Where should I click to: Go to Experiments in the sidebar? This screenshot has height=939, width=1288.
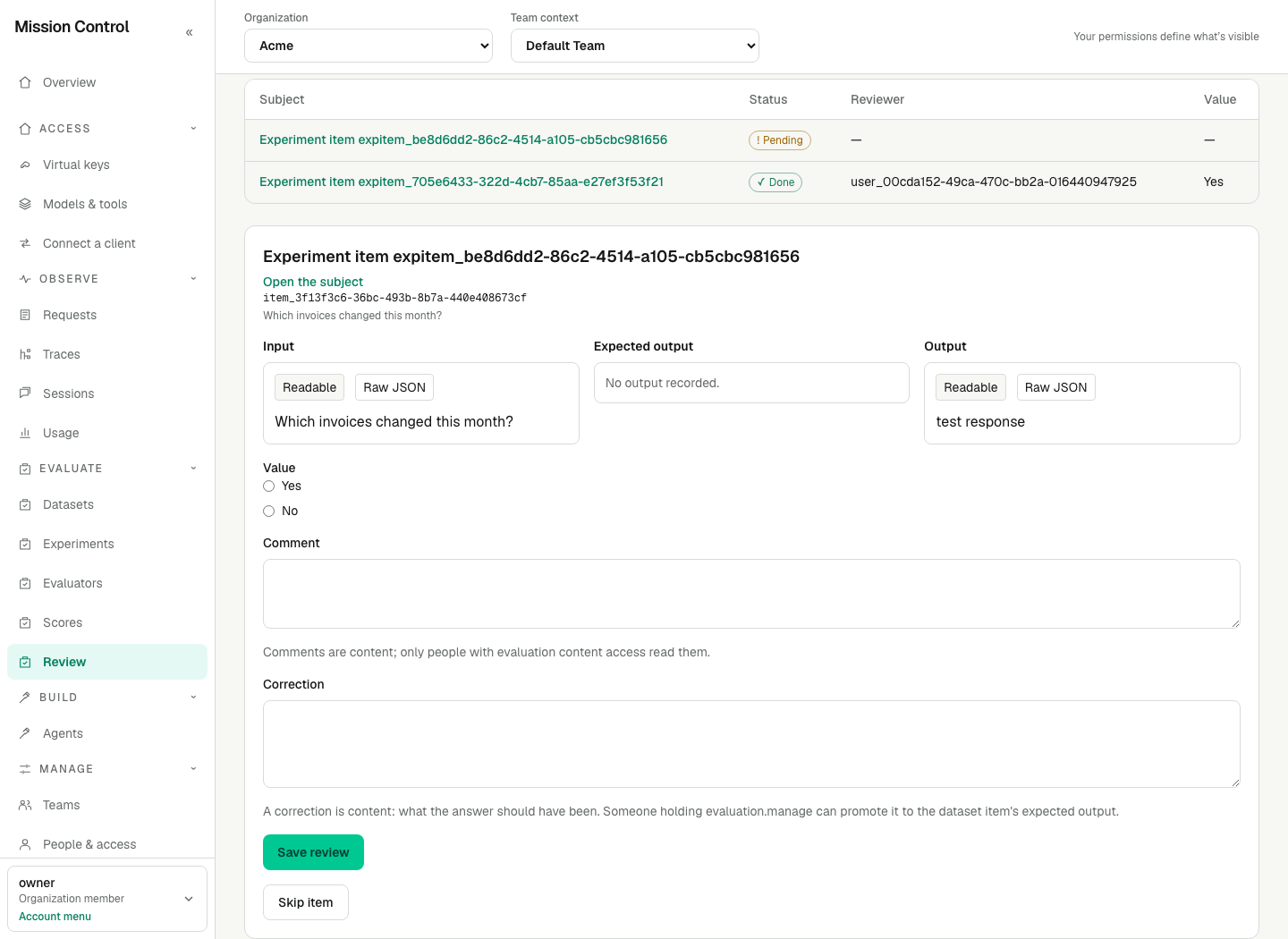(107, 544)
